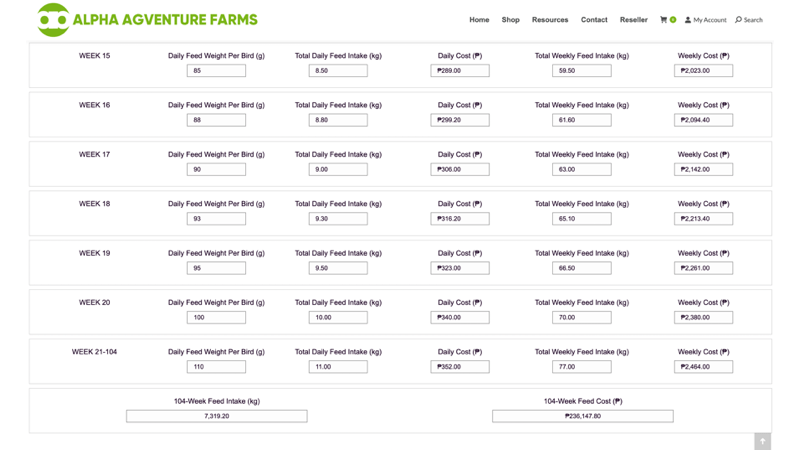The image size is (800, 450).
Task: Open the Contact page link
Action: [594, 20]
